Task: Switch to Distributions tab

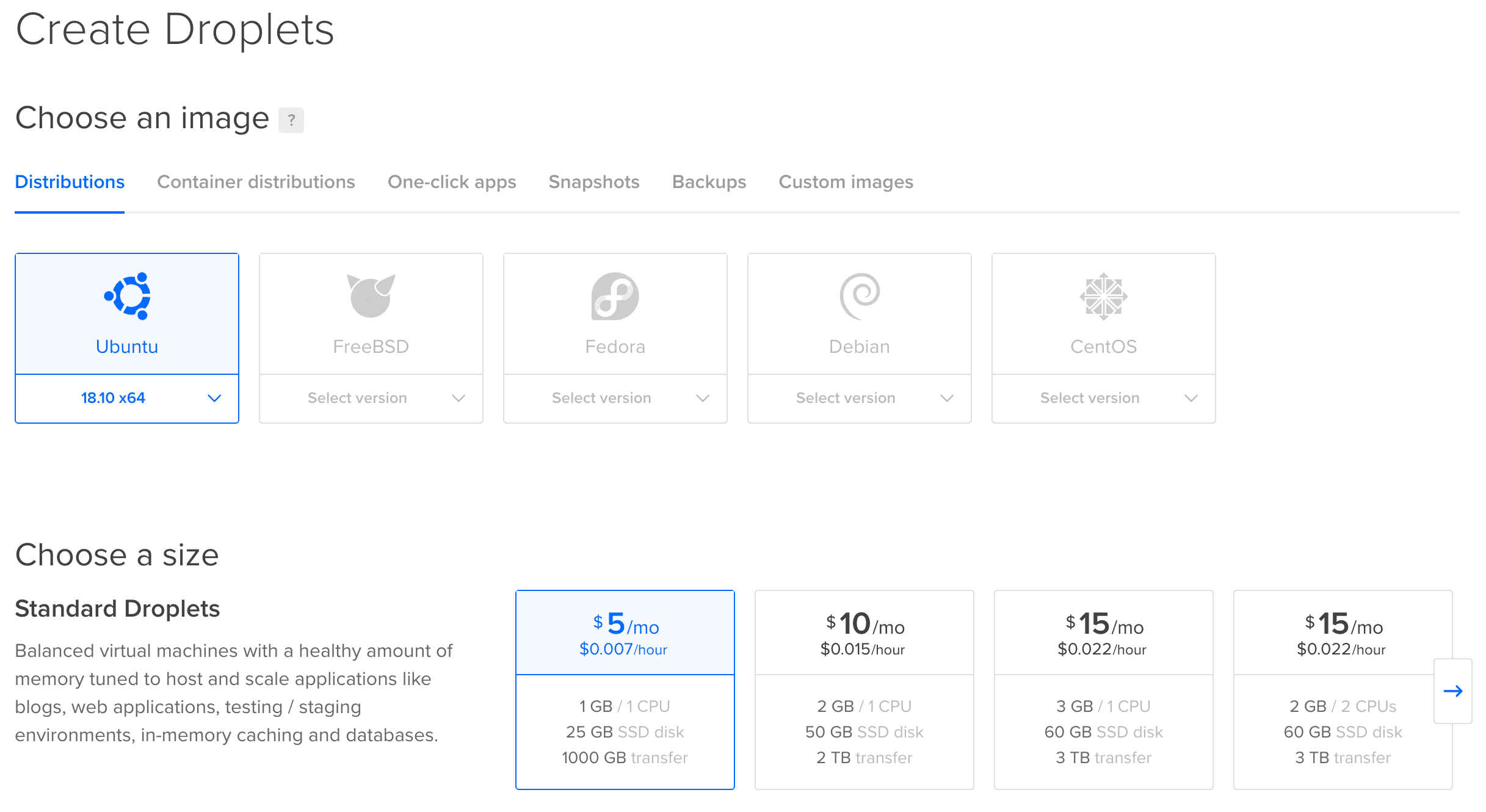Action: coord(70,182)
